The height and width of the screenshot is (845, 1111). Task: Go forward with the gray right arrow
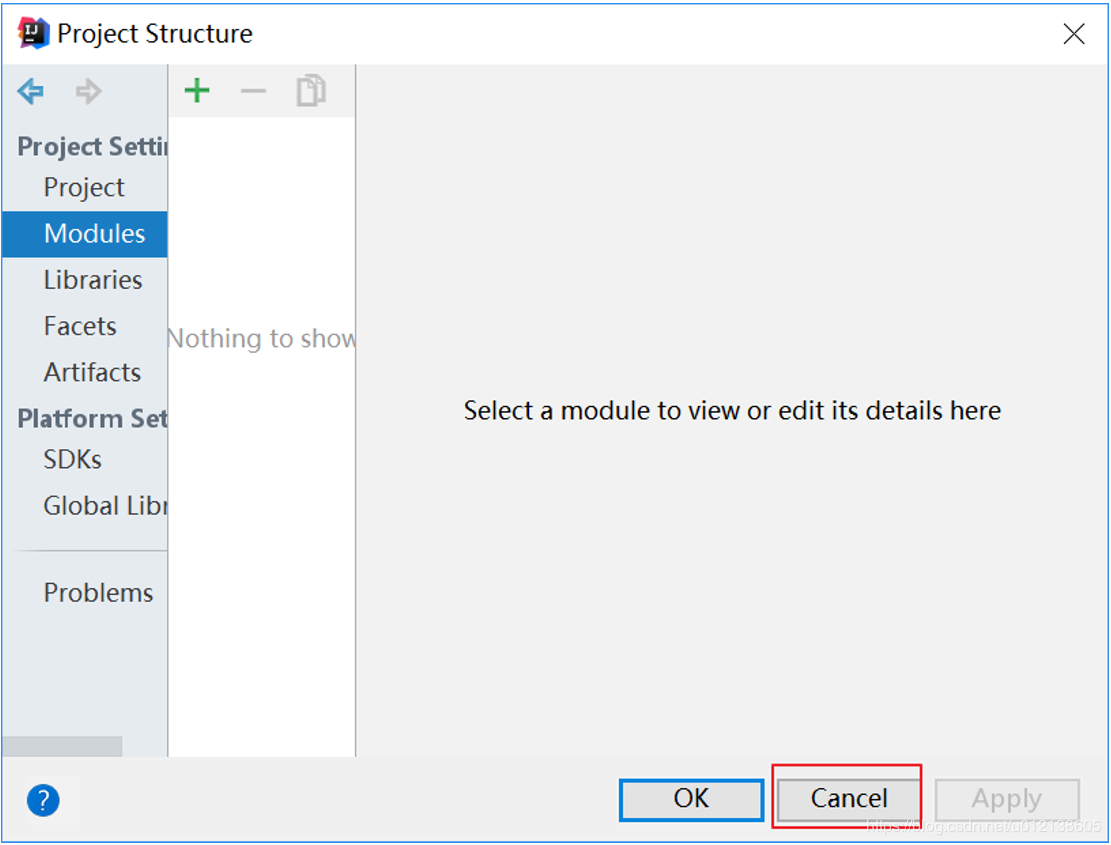pos(89,91)
